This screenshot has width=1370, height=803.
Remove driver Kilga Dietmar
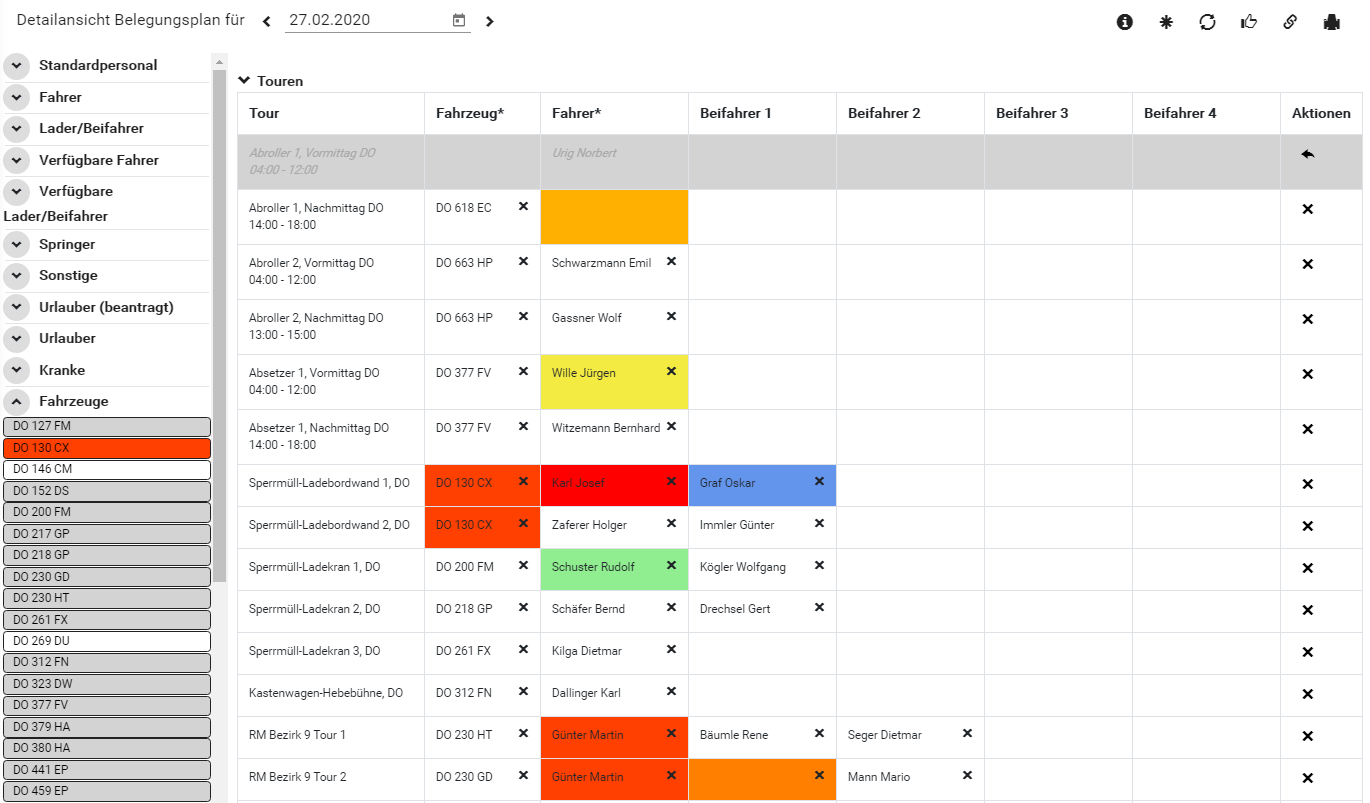pyautogui.click(x=671, y=649)
